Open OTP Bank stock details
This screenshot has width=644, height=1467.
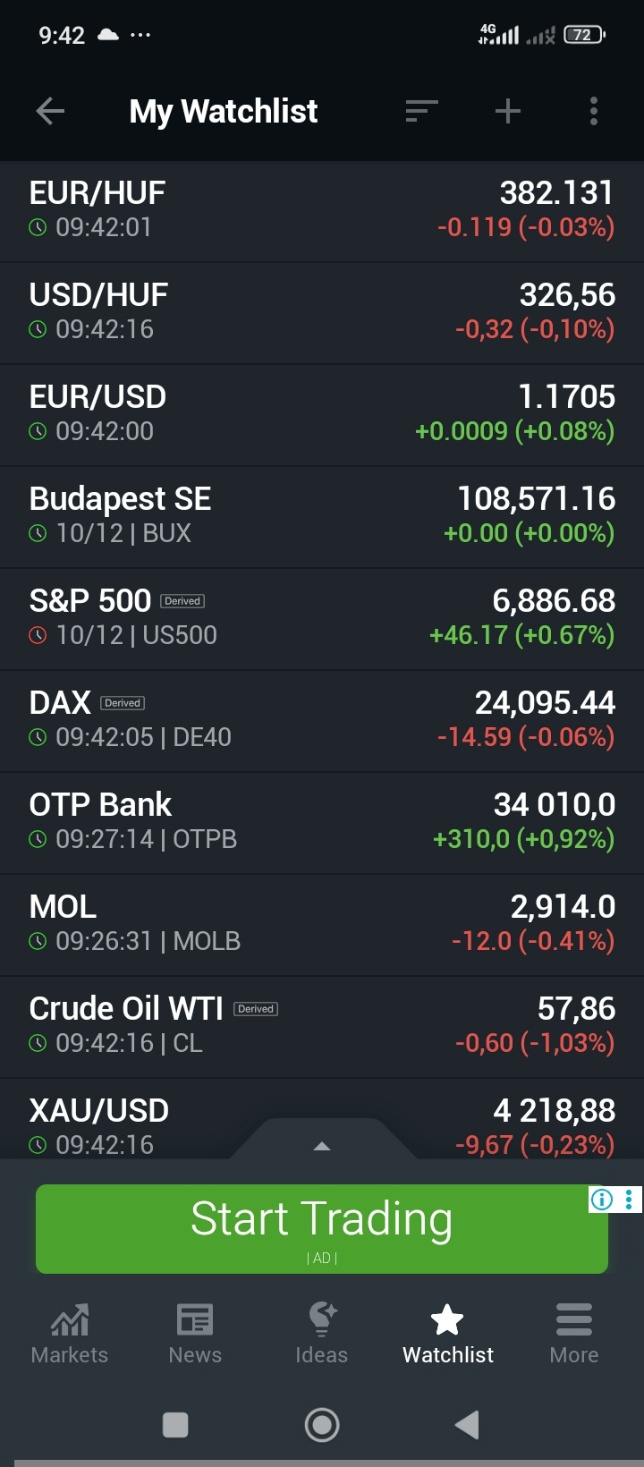322,822
